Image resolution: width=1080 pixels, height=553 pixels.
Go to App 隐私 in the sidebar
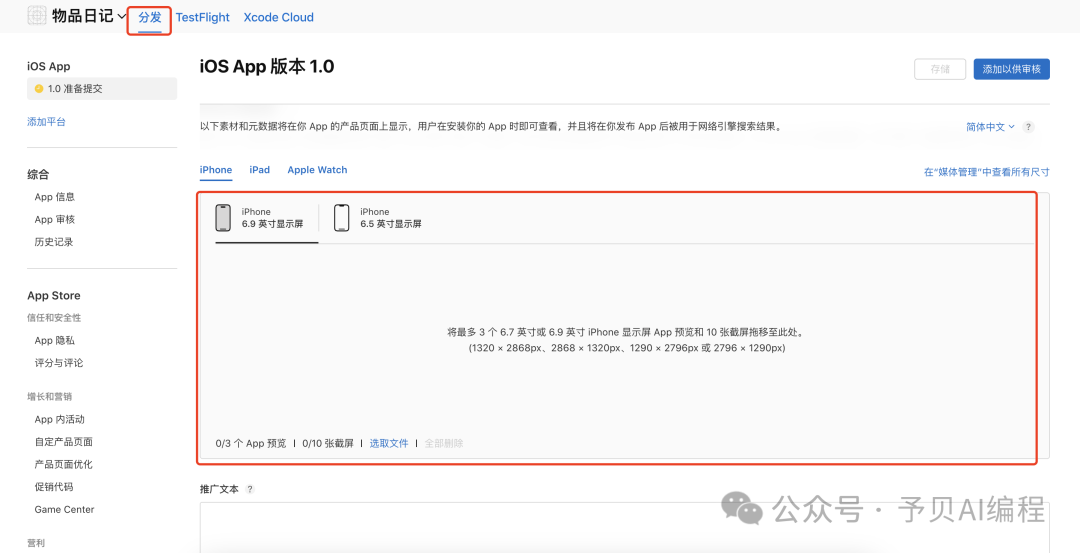point(55,341)
